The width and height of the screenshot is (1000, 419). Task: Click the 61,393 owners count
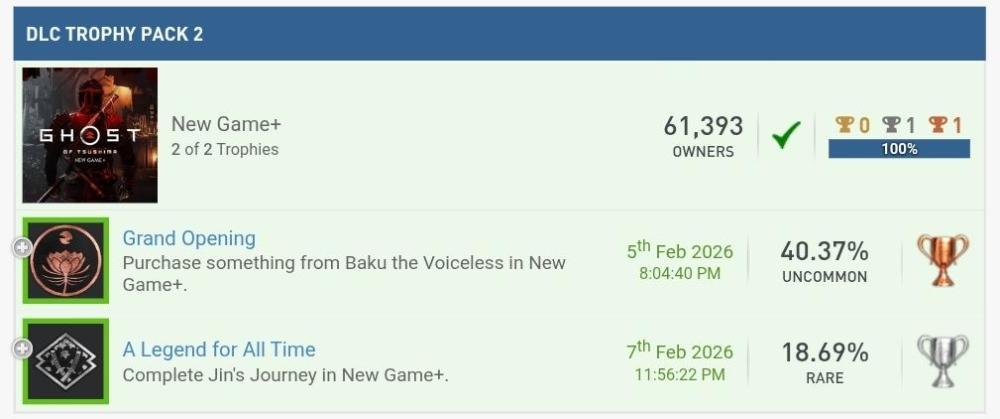click(703, 127)
